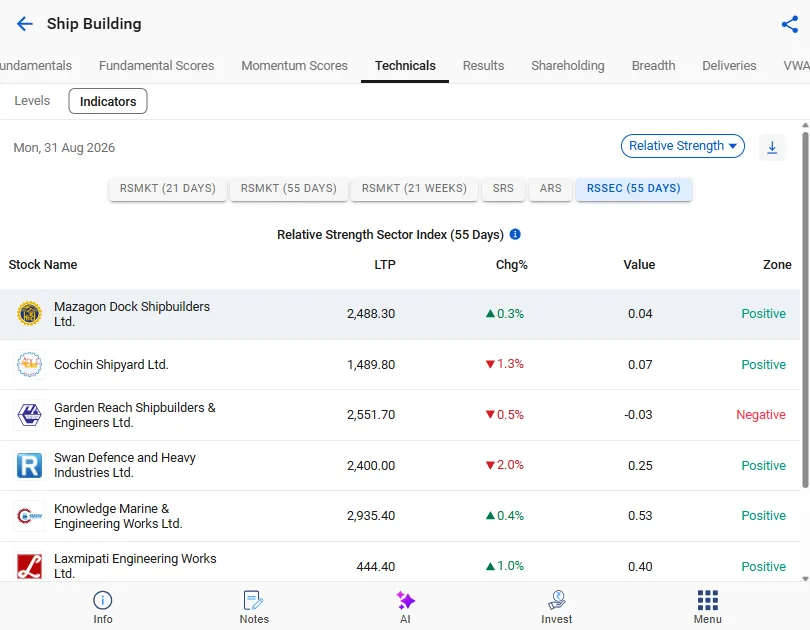Expand the Relative Strength dropdown

coord(682,146)
